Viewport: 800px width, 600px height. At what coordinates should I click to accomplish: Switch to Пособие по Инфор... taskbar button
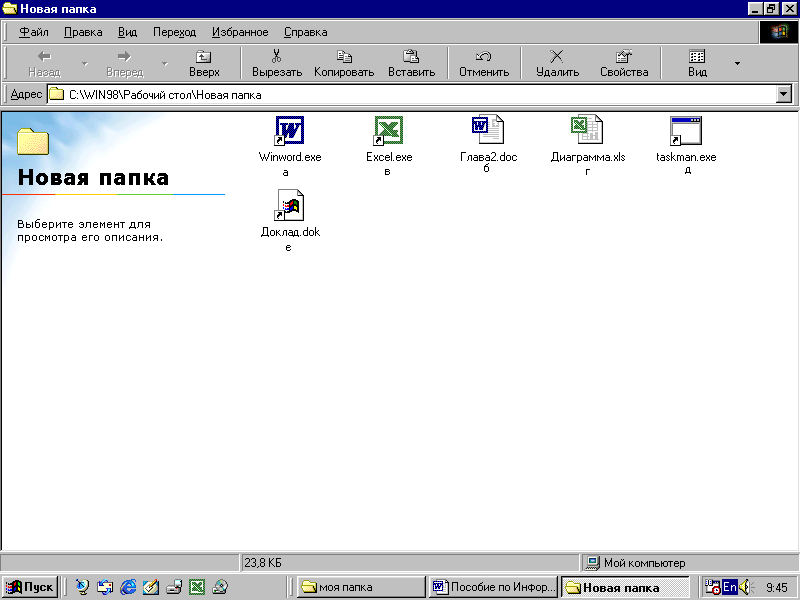[493, 587]
